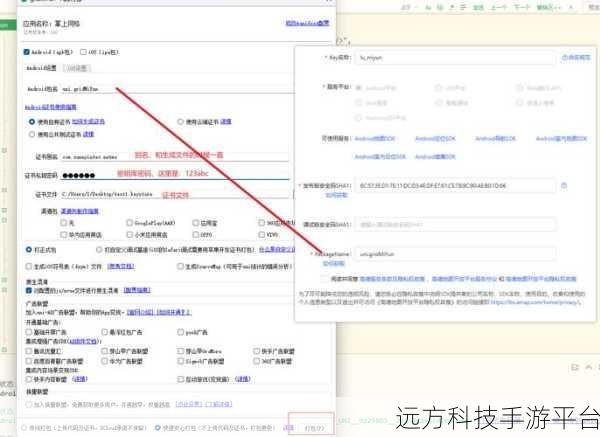
Task: Check the 小米应用商店 channel checkbox
Action: pos(129,234)
